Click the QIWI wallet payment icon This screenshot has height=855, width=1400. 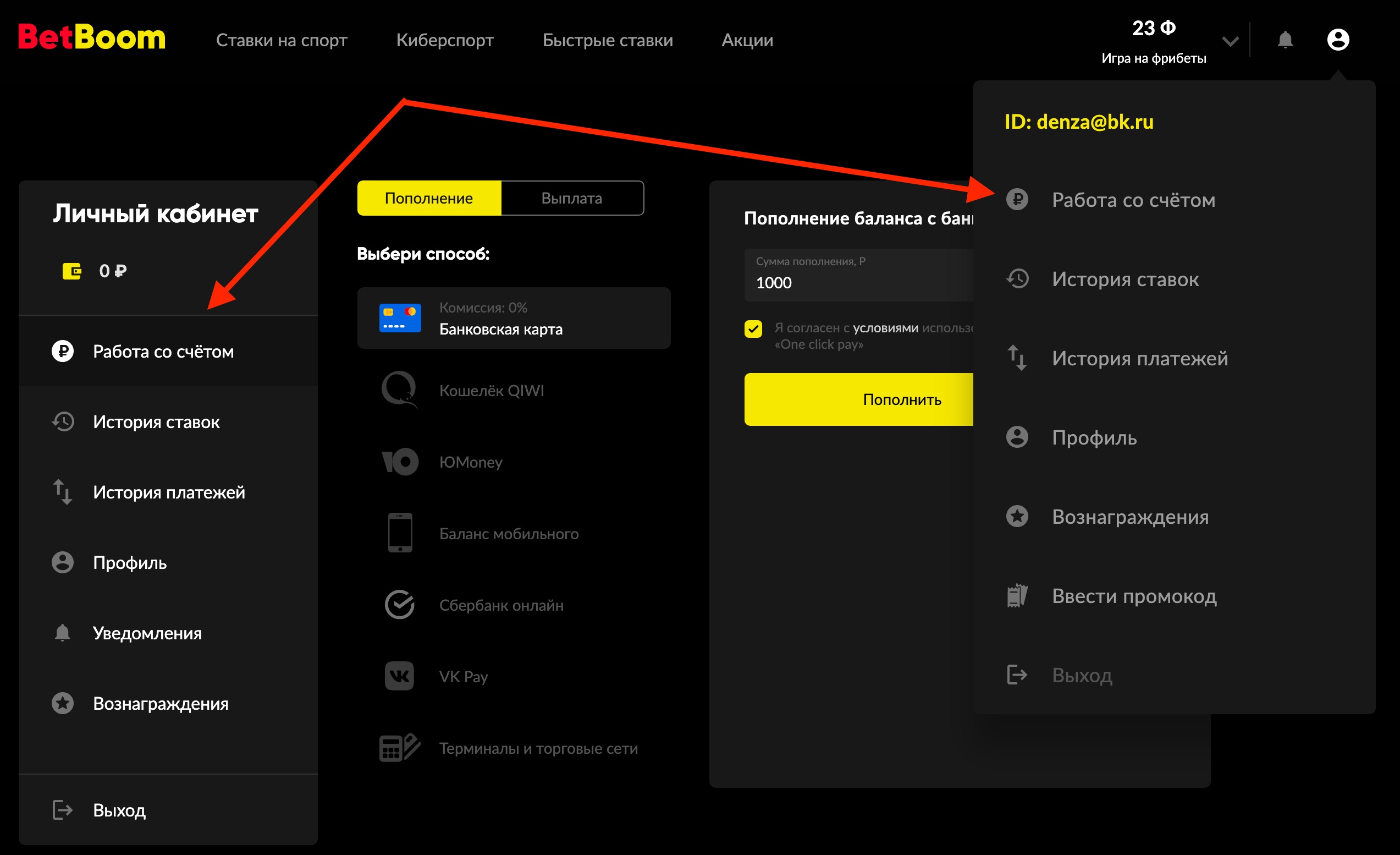tap(399, 390)
